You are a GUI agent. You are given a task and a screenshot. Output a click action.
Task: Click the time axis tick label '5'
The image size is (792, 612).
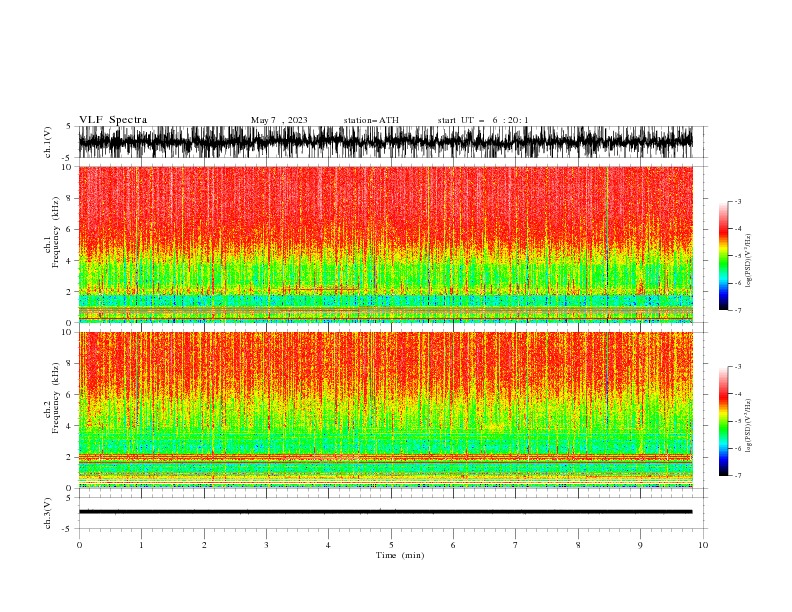point(391,545)
